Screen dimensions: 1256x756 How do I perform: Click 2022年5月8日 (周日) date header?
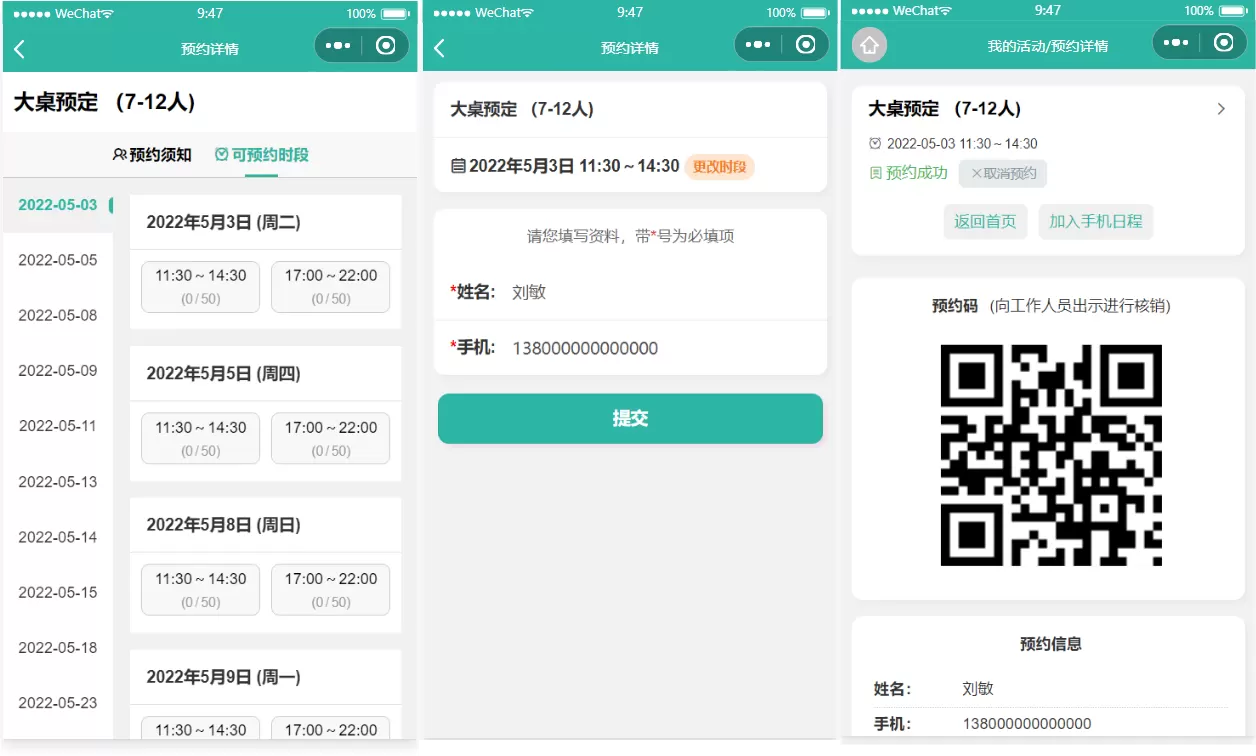[x=224, y=525]
